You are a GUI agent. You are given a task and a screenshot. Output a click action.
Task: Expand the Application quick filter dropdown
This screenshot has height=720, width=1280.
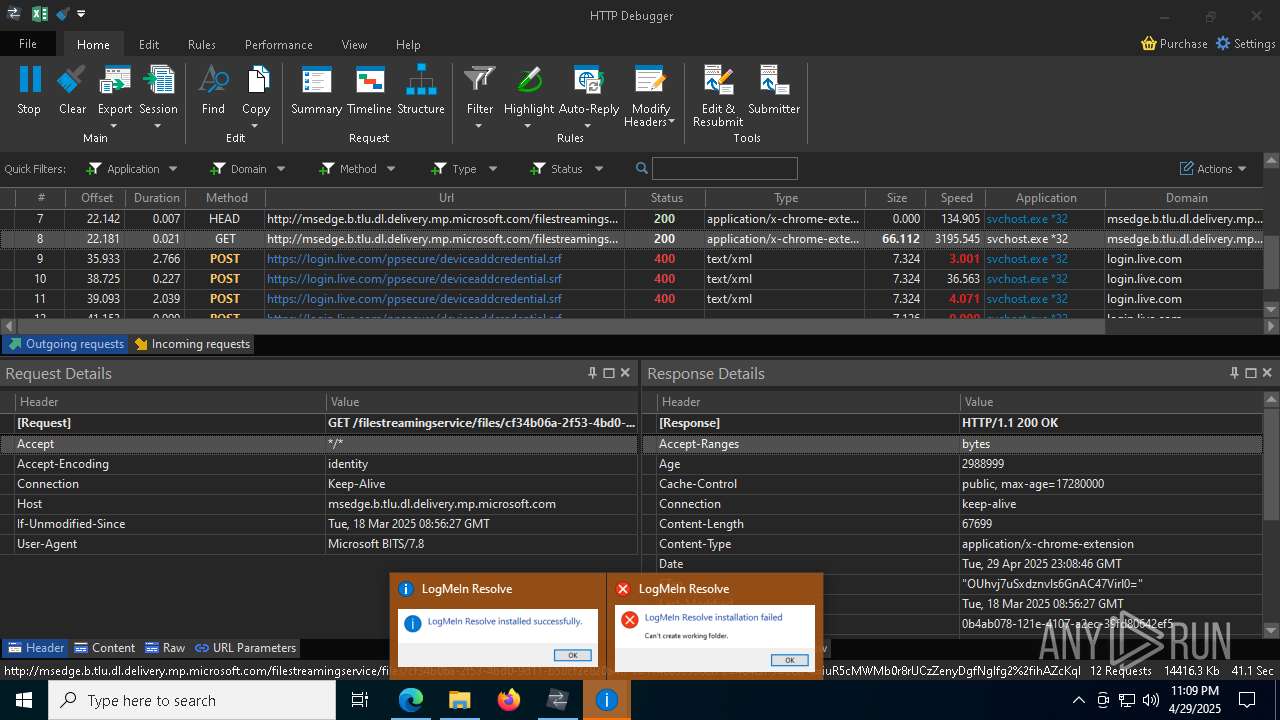173,169
